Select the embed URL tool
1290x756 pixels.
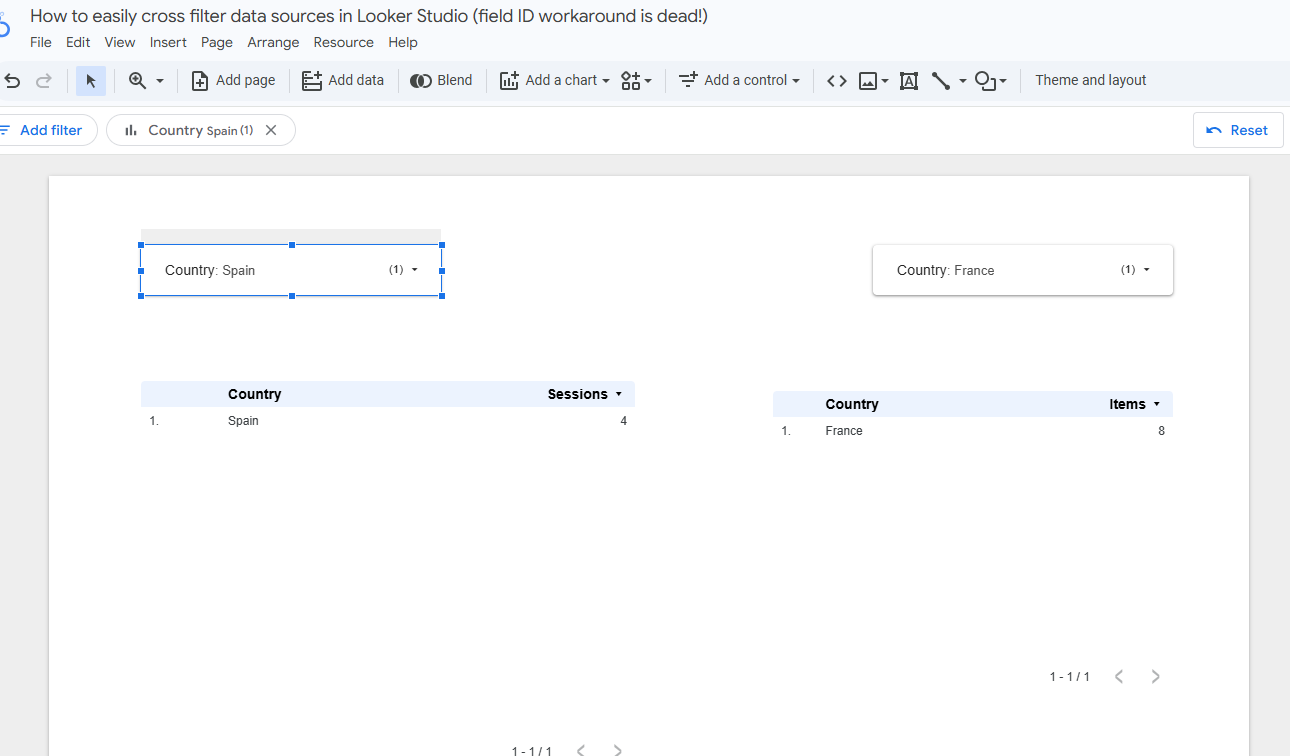point(837,80)
